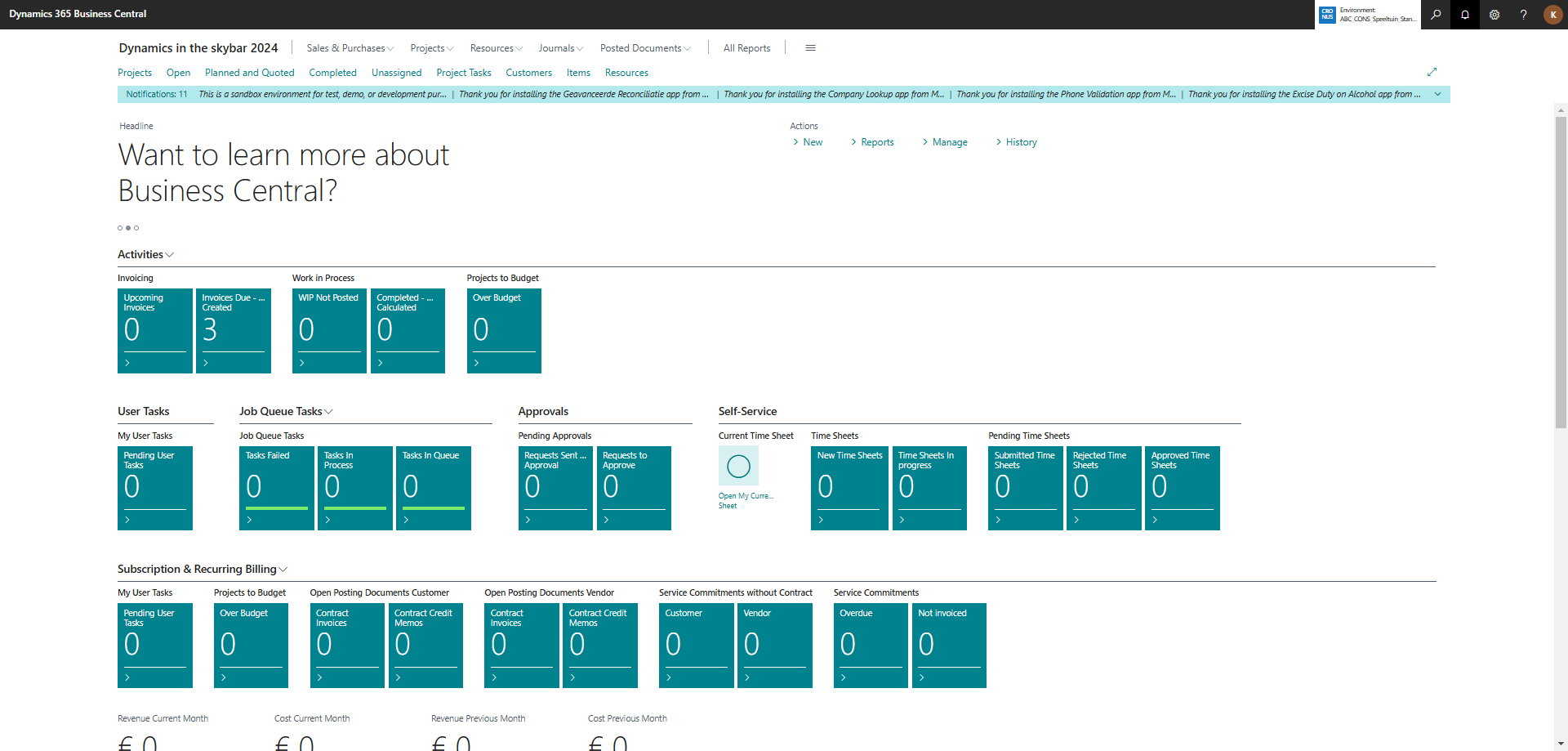Open the search magnifier icon
This screenshot has height=751, width=1568.
1435,15
